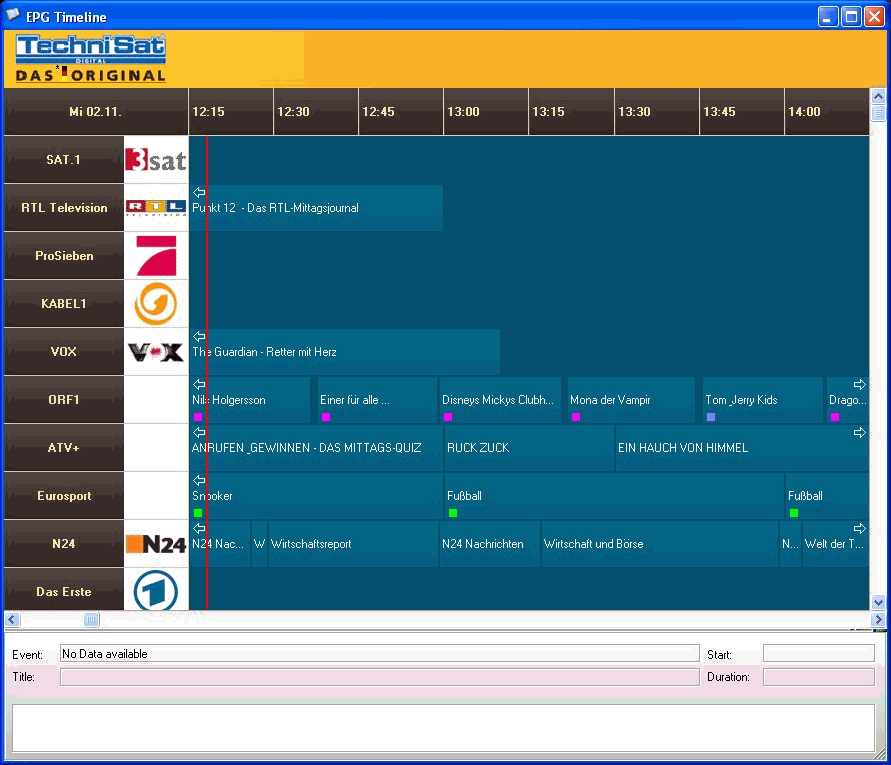
Task: Click the vertical scrollbar up arrow
Action: (x=878, y=95)
